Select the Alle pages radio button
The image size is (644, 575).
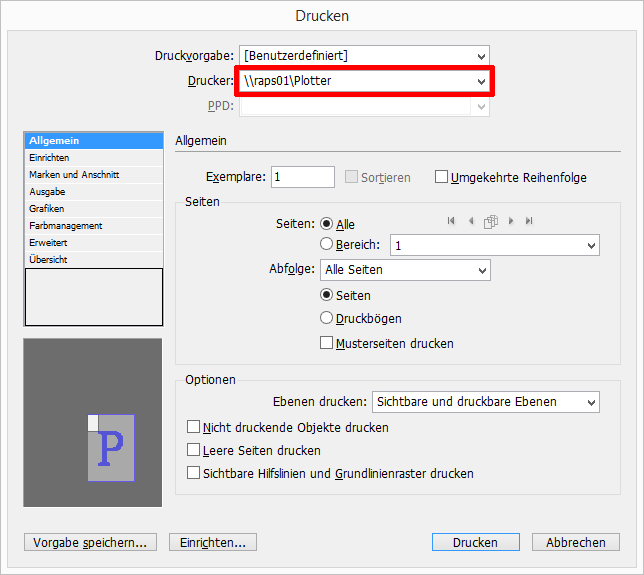(327, 224)
